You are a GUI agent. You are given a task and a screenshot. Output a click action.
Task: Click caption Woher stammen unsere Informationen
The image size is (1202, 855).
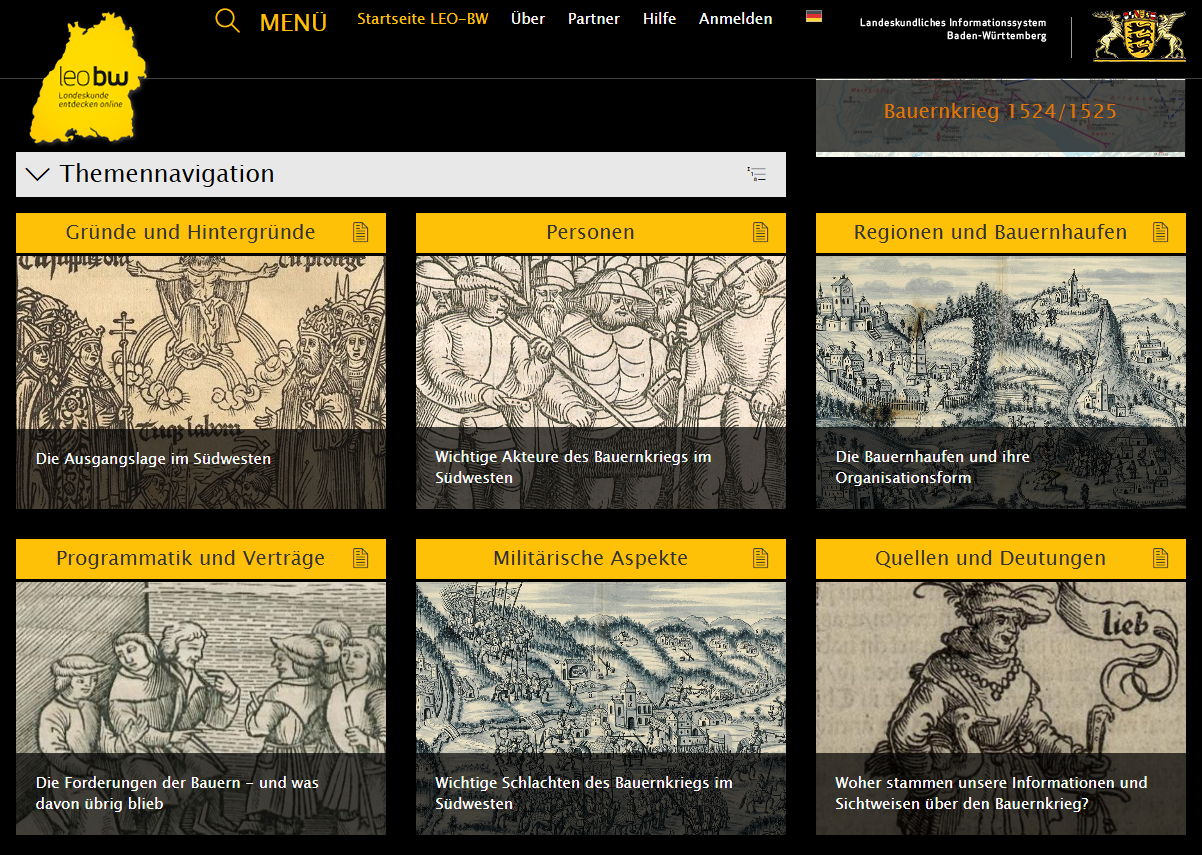tap(991, 793)
